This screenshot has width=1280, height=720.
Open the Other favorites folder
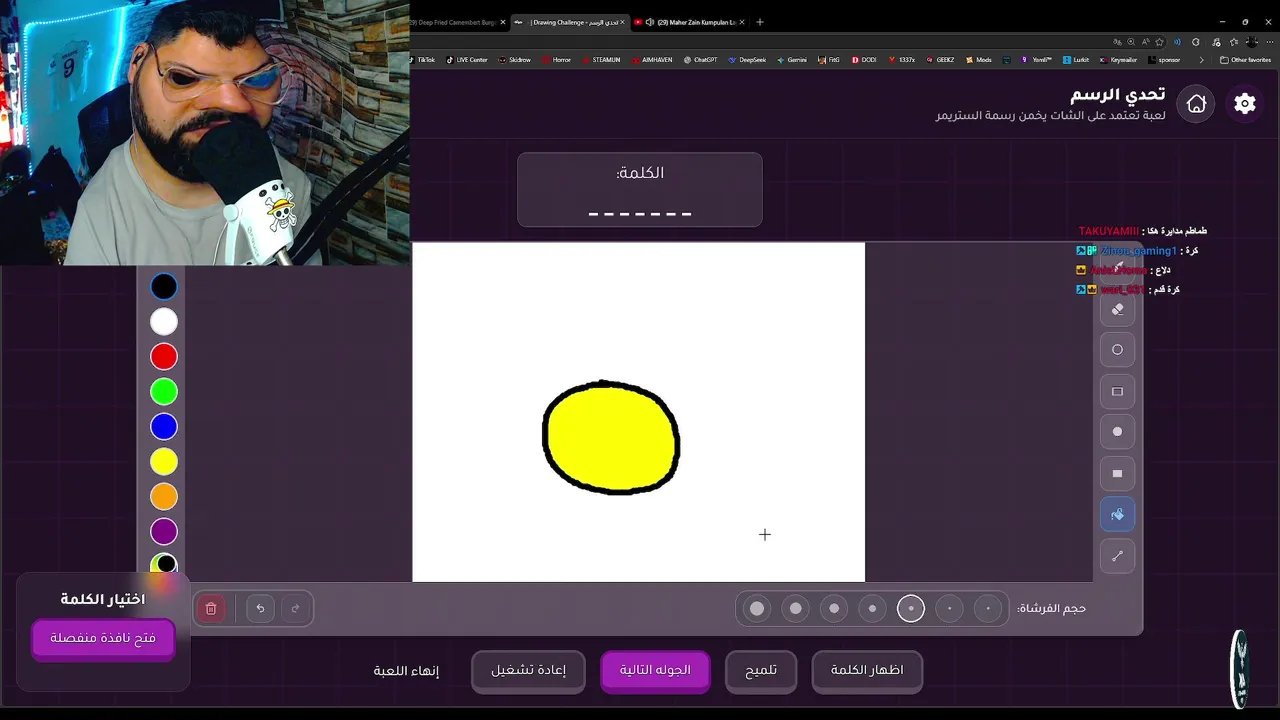pos(1245,60)
